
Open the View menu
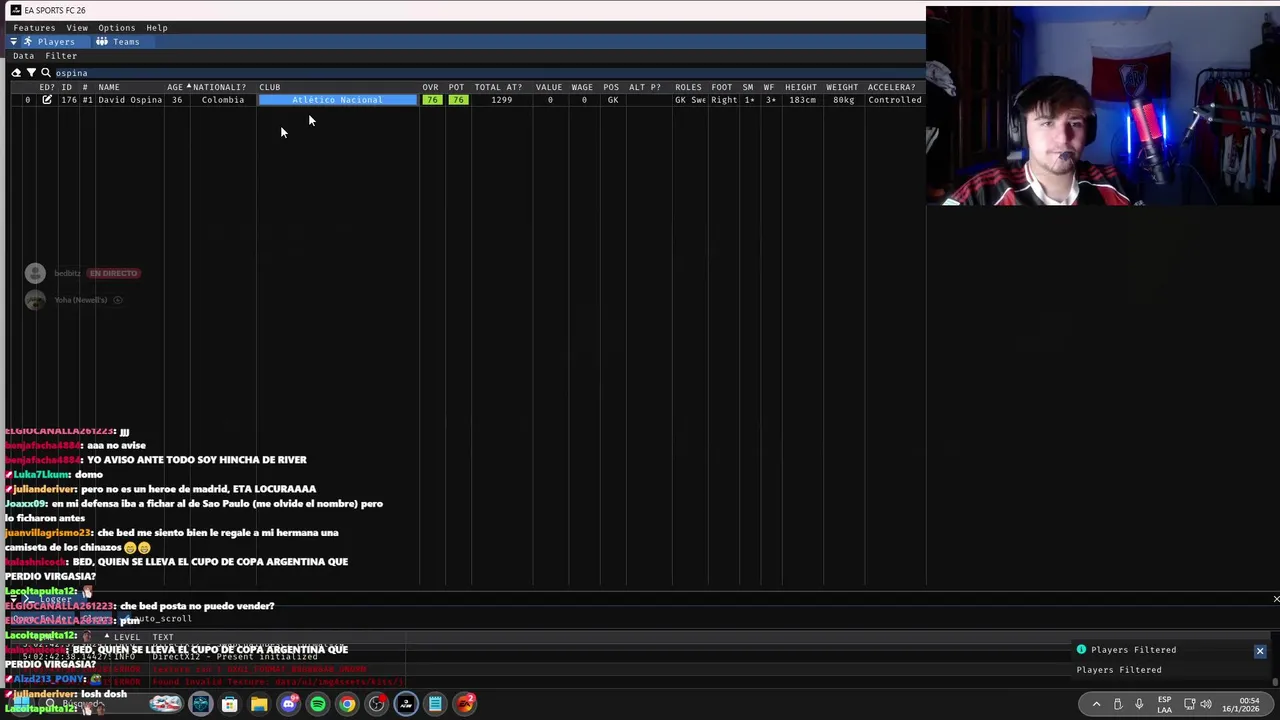(x=77, y=28)
